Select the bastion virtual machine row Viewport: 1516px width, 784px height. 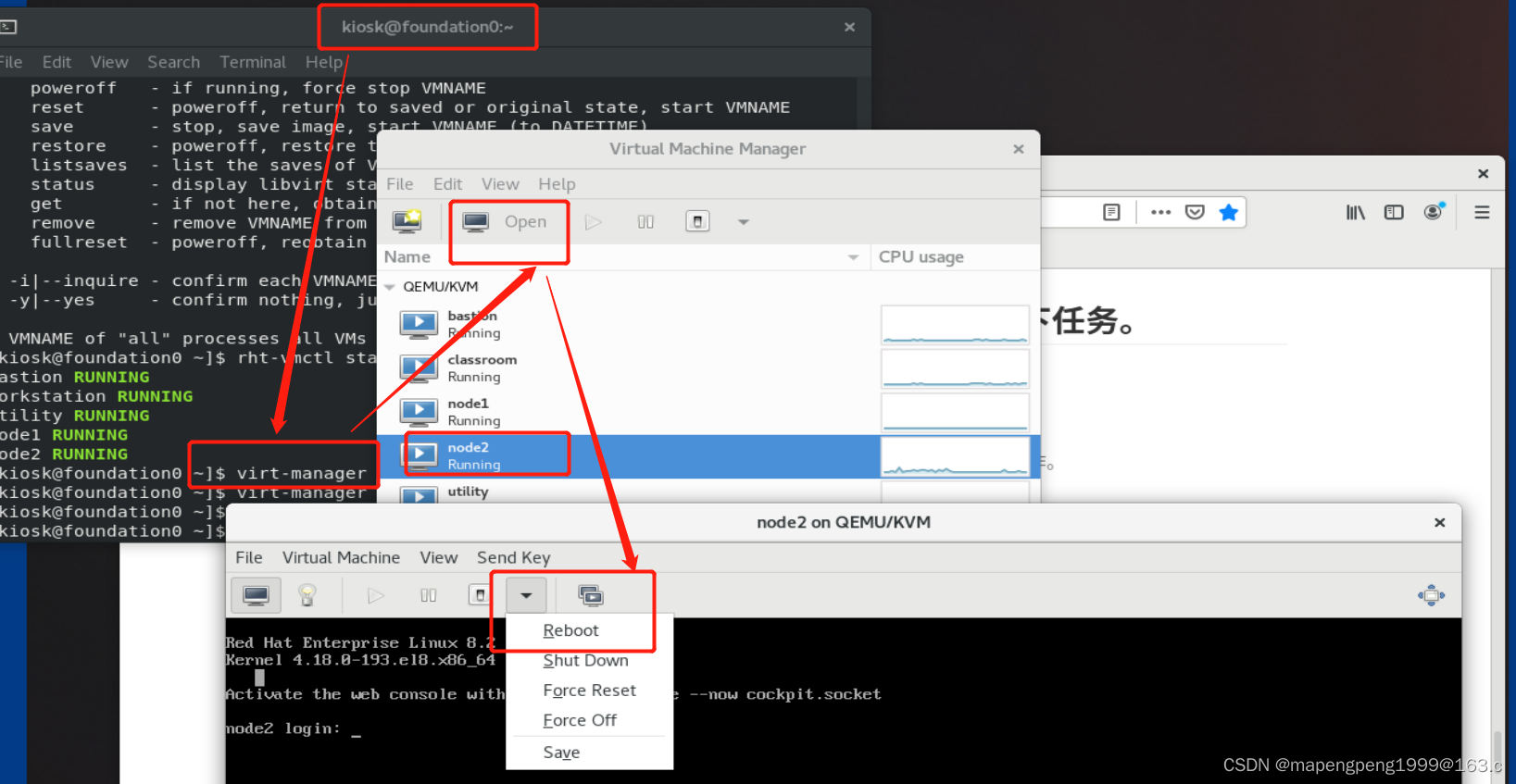coord(708,325)
